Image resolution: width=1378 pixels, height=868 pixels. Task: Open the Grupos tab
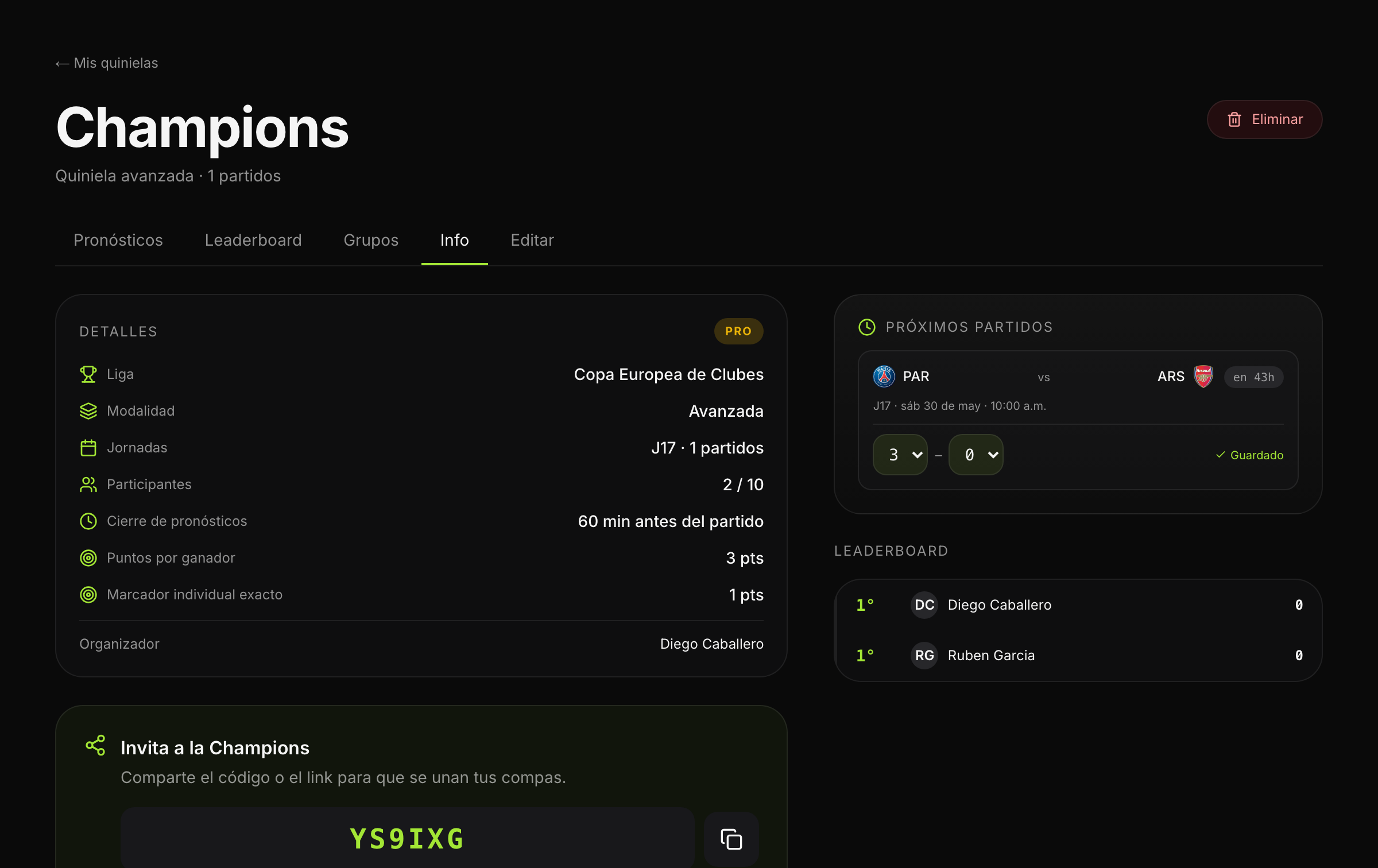point(371,240)
